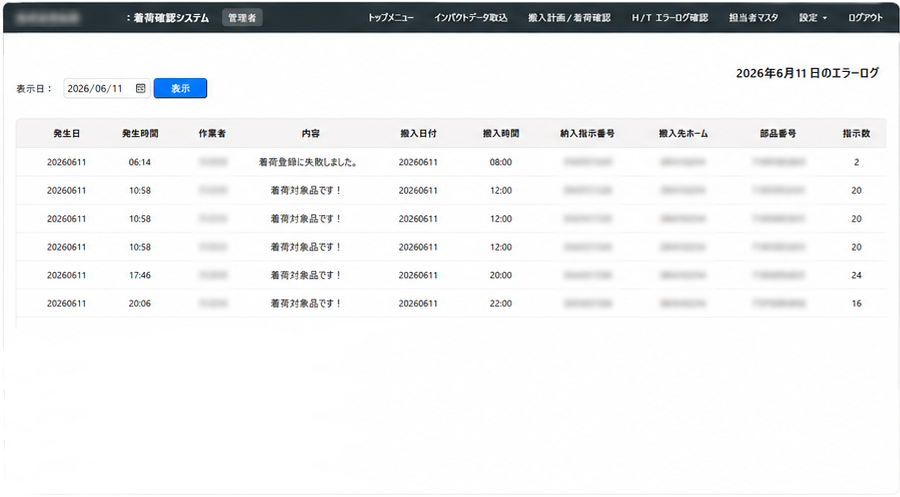Click the blue 表示 button
This screenshot has width=900, height=497.
180,88
